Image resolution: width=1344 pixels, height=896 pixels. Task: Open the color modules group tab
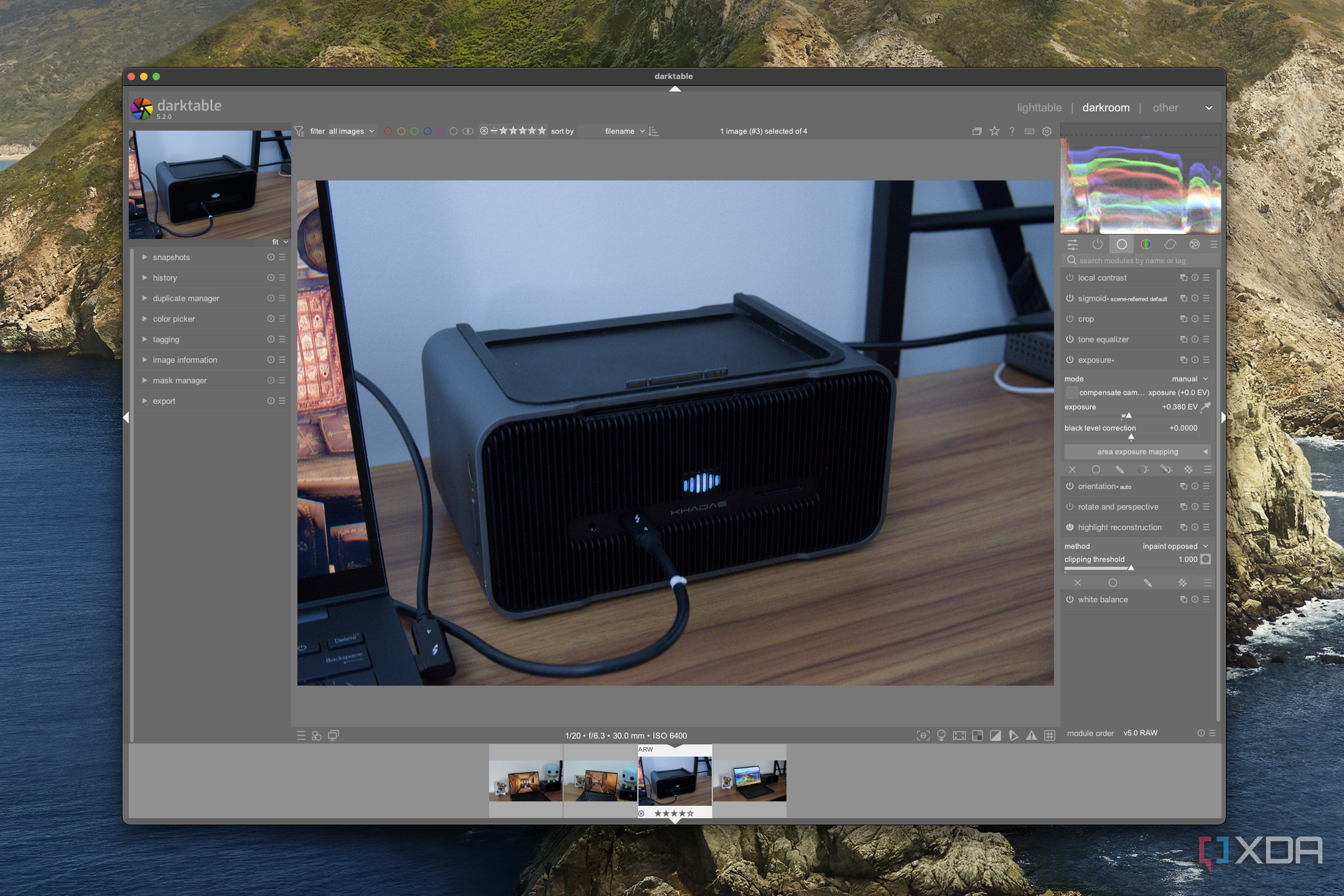point(1146,245)
